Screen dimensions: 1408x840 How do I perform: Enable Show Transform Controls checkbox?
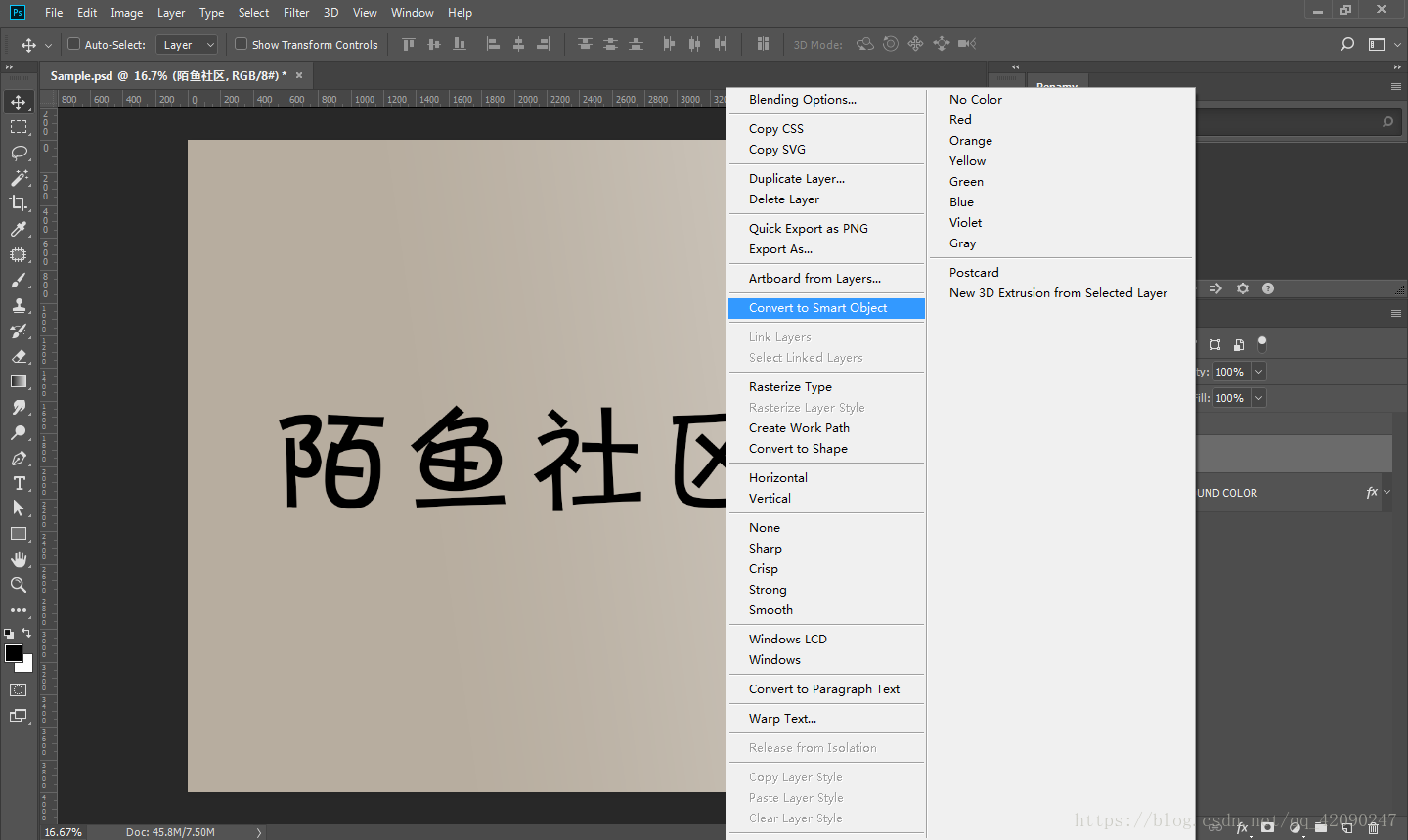point(241,44)
